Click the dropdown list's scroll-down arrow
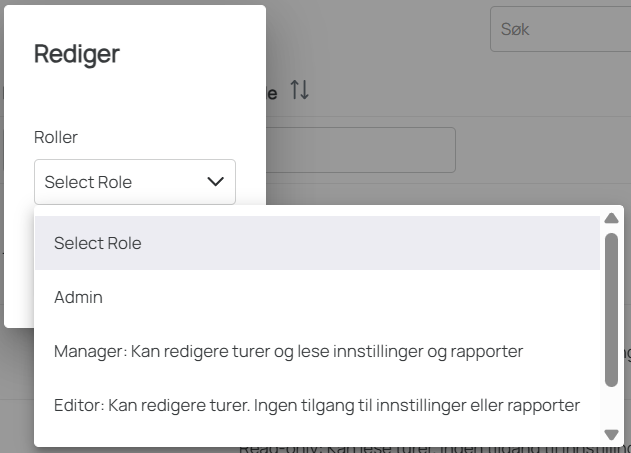 611,435
